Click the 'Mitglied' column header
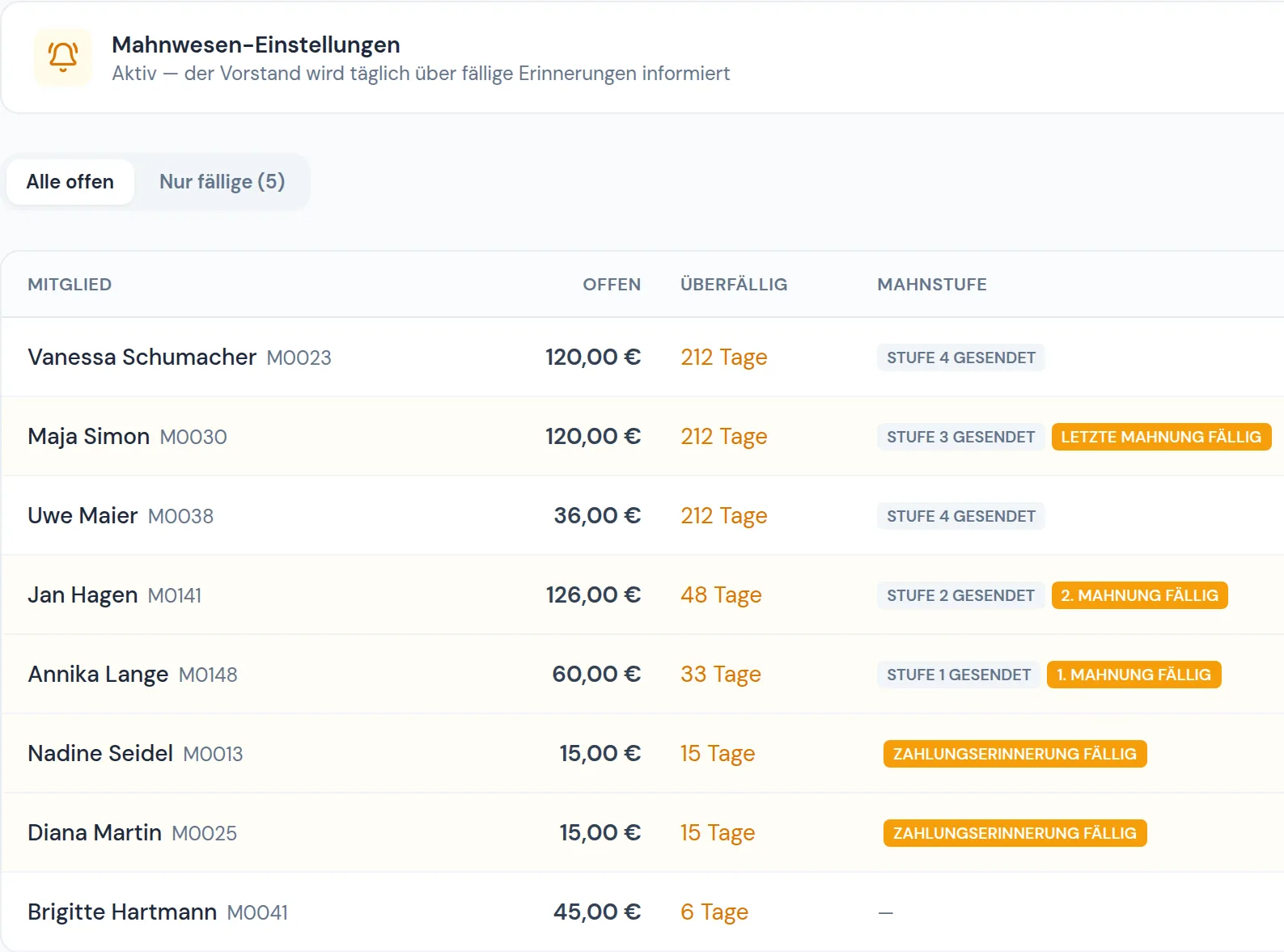Viewport: 1284px width, 952px height. tap(70, 285)
